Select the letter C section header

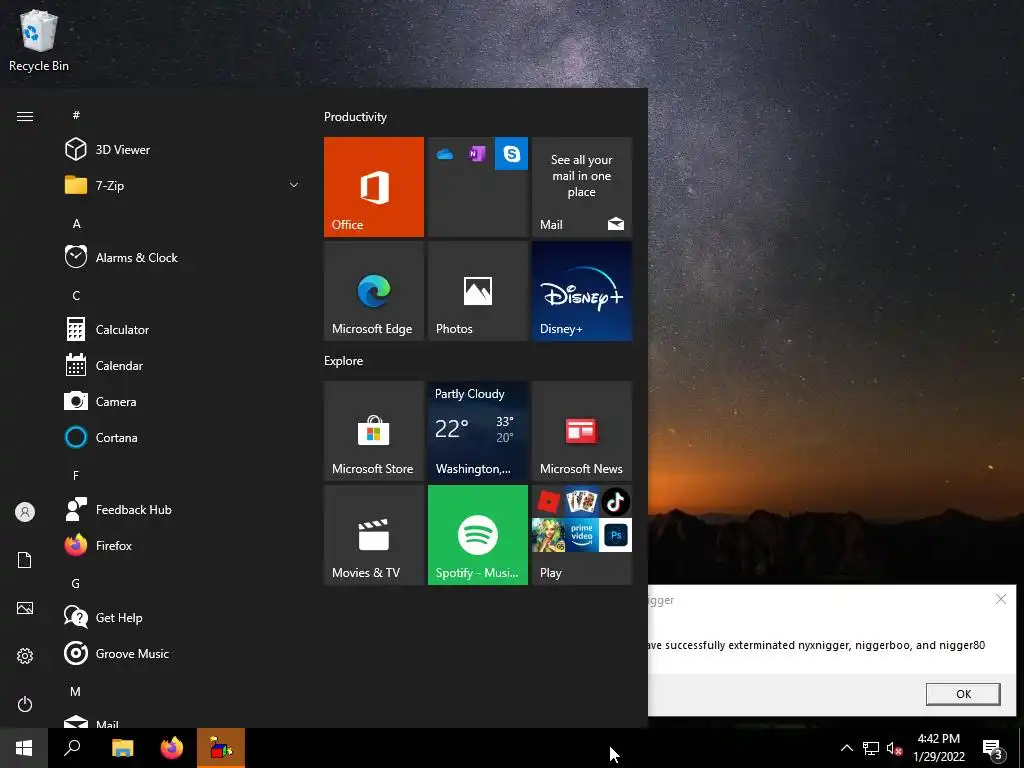[x=76, y=295]
